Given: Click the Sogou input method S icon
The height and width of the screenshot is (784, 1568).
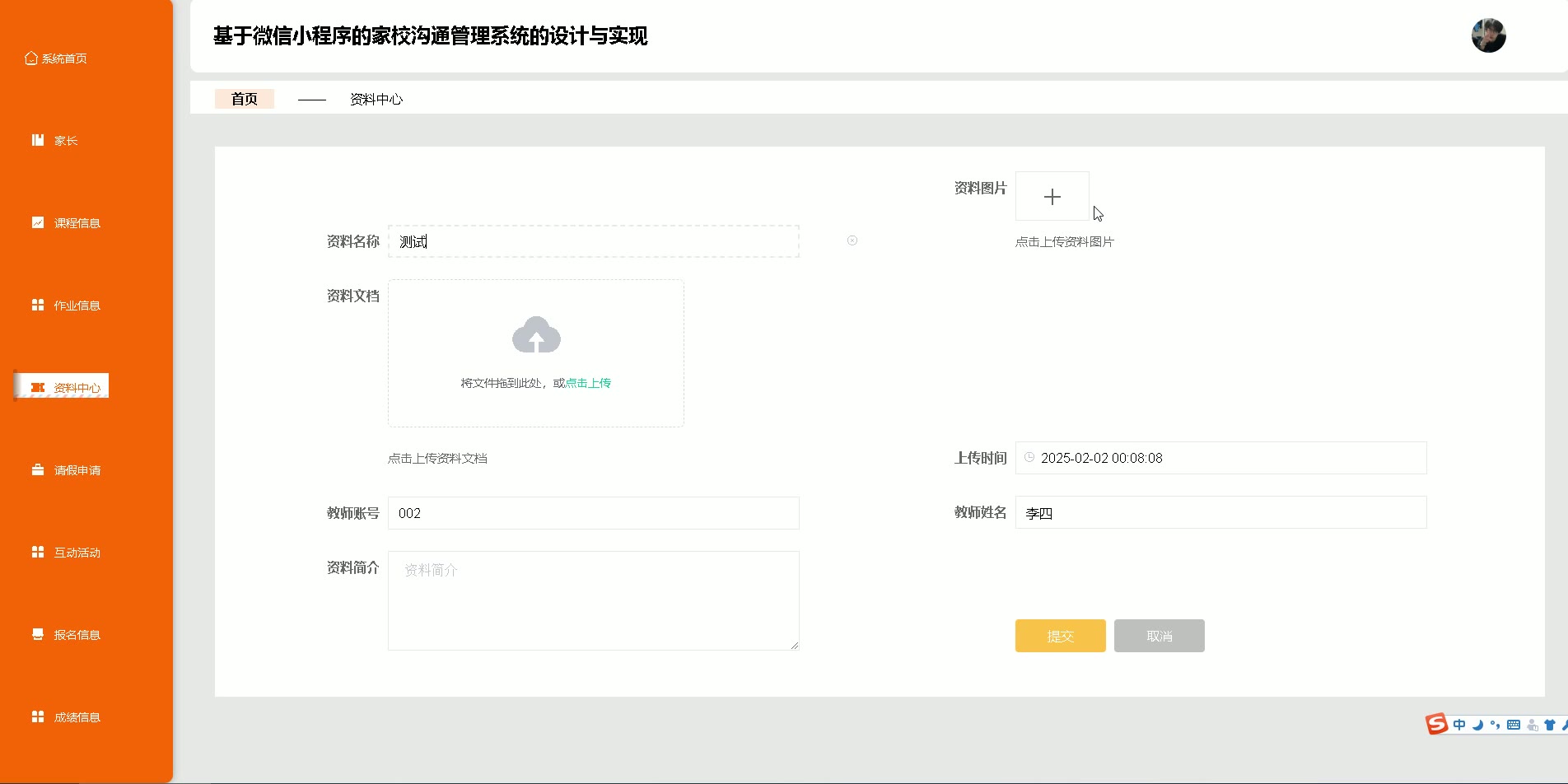Looking at the screenshot, I should point(1436,724).
